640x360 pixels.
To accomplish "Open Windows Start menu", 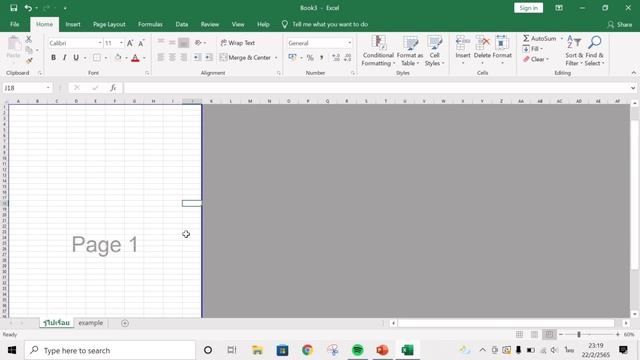I will coord(12,350).
